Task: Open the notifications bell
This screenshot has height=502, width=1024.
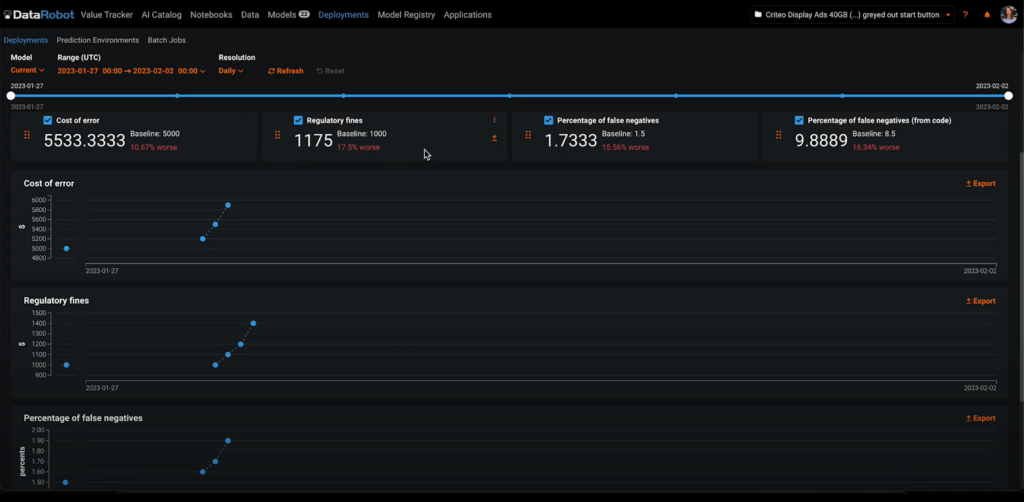Action: coord(987,15)
